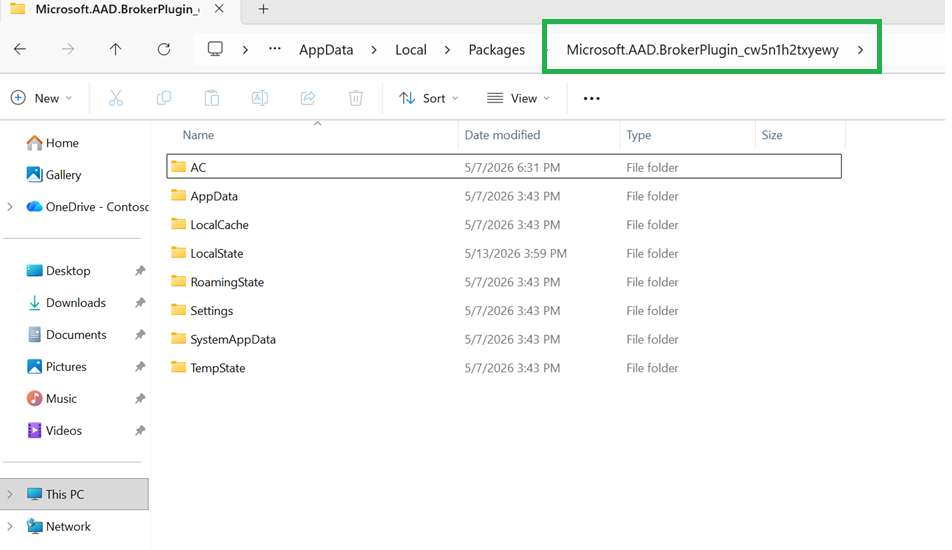This screenshot has width=952, height=550.
Task: Click pin icon next to Music
Action: pyautogui.click(x=140, y=399)
